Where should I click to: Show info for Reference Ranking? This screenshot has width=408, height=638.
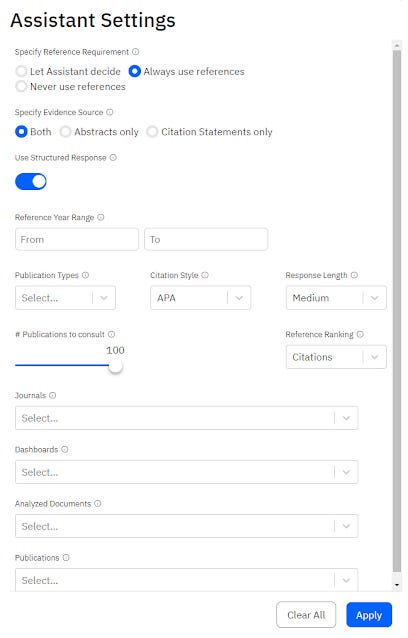[x=360, y=334]
